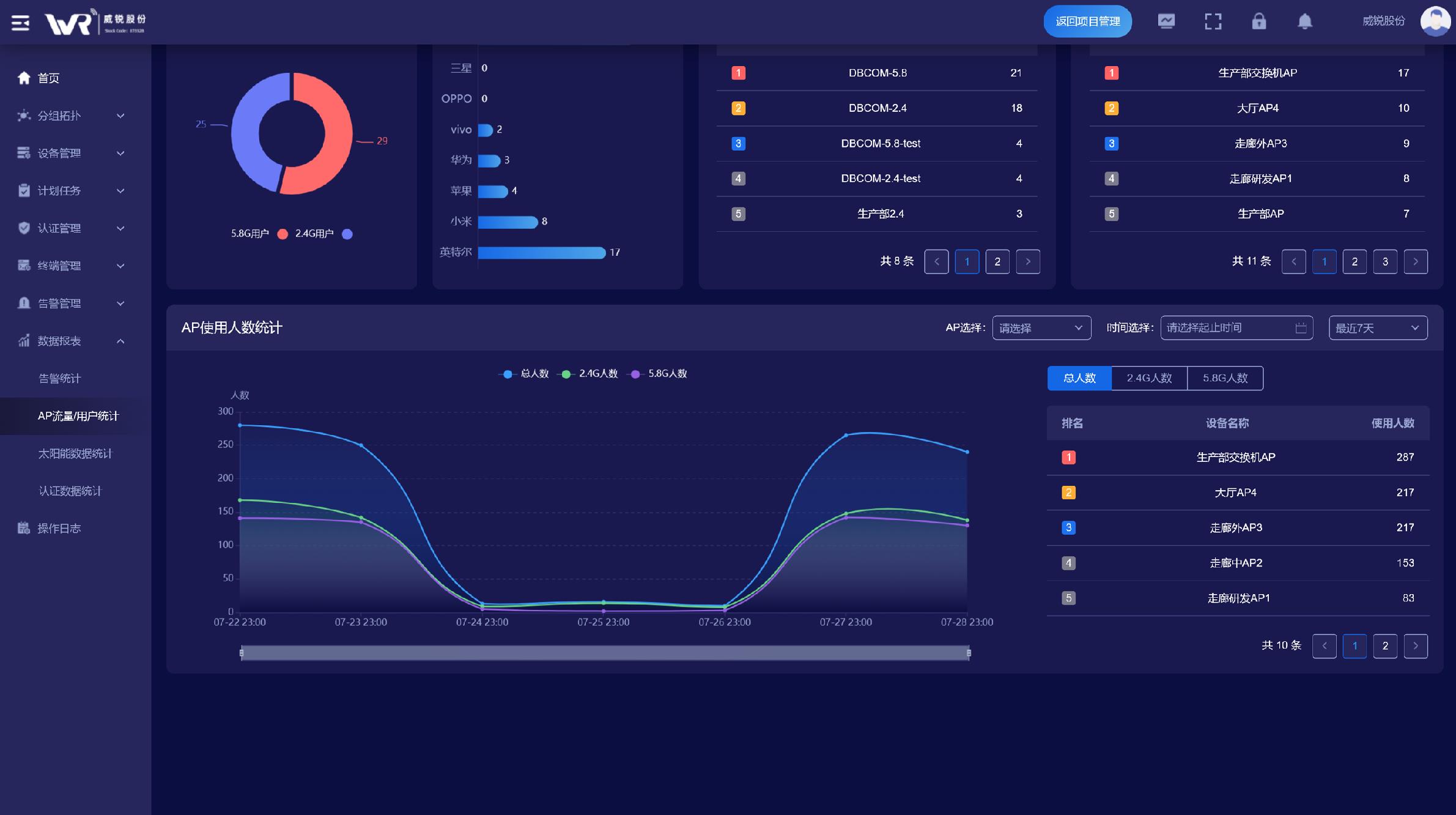Click the 数据报表 chart icon
The height and width of the screenshot is (815, 1456).
(x=24, y=341)
